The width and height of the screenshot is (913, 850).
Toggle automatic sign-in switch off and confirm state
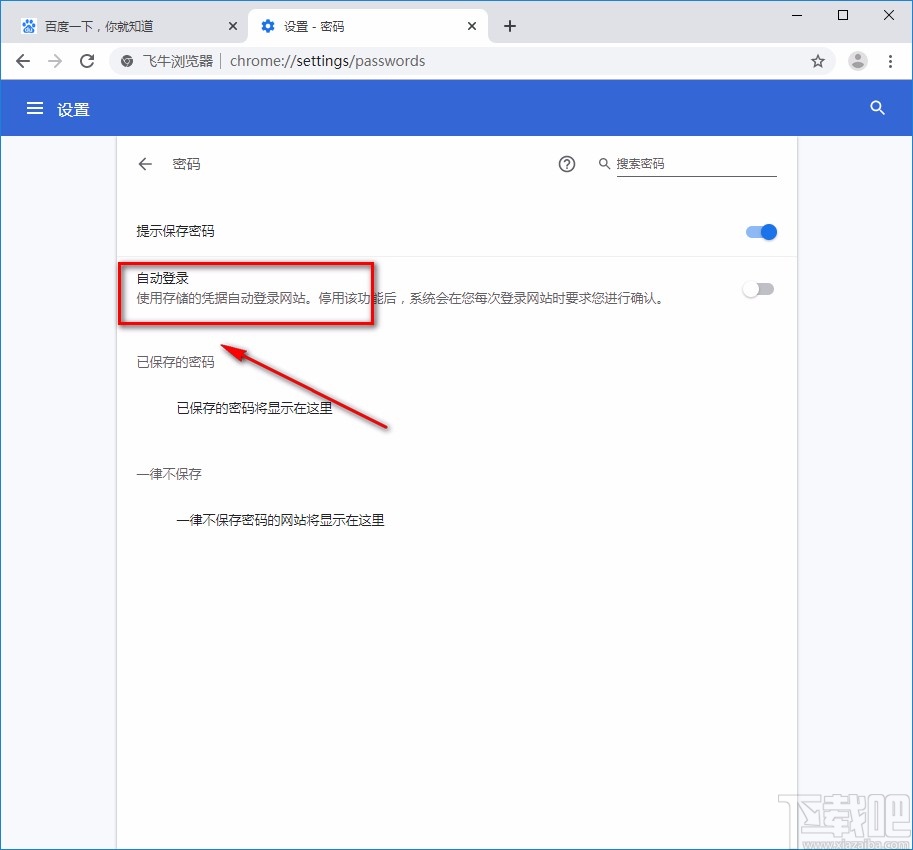(757, 289)
